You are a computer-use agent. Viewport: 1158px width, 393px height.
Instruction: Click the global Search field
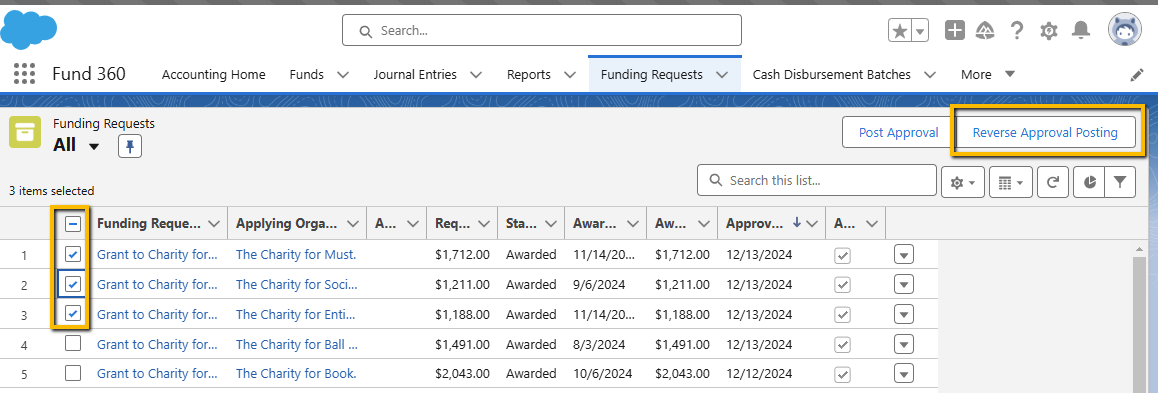click(541, 31)
